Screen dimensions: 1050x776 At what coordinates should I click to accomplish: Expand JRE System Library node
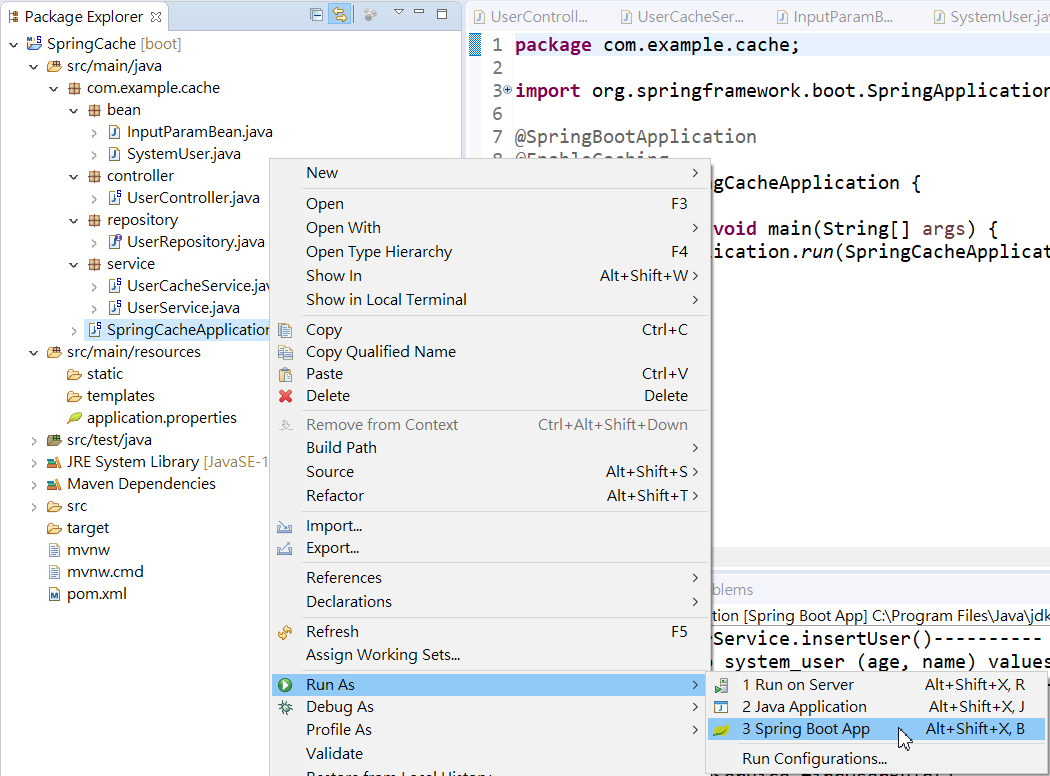coord(33,463)
